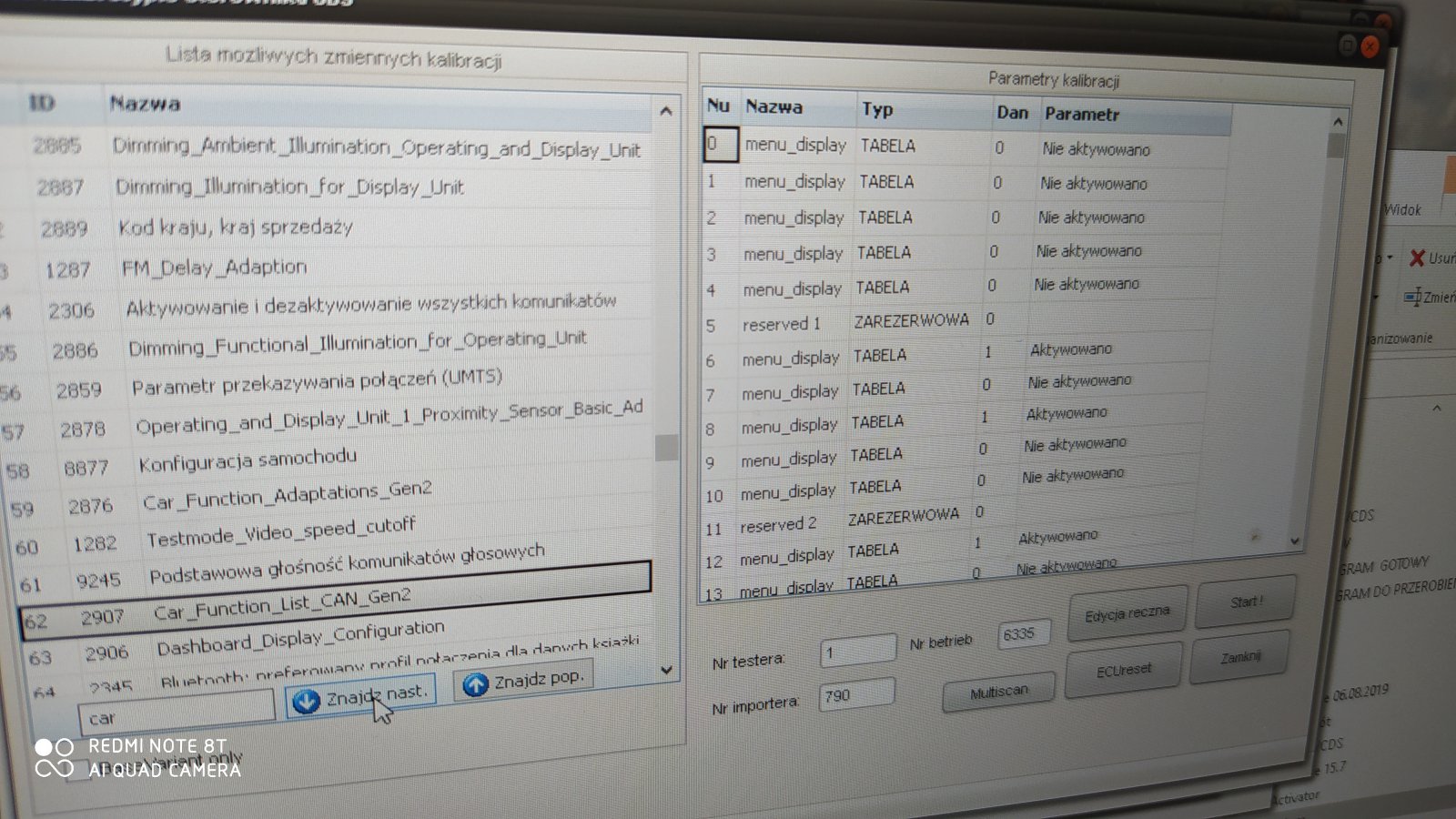Screen dimensions: 1456x819
Task: Select row Dimming_Ambient_Illumination_Operating_and_Display_Unit
Action: pyautogui.click(x=377, y=147)
